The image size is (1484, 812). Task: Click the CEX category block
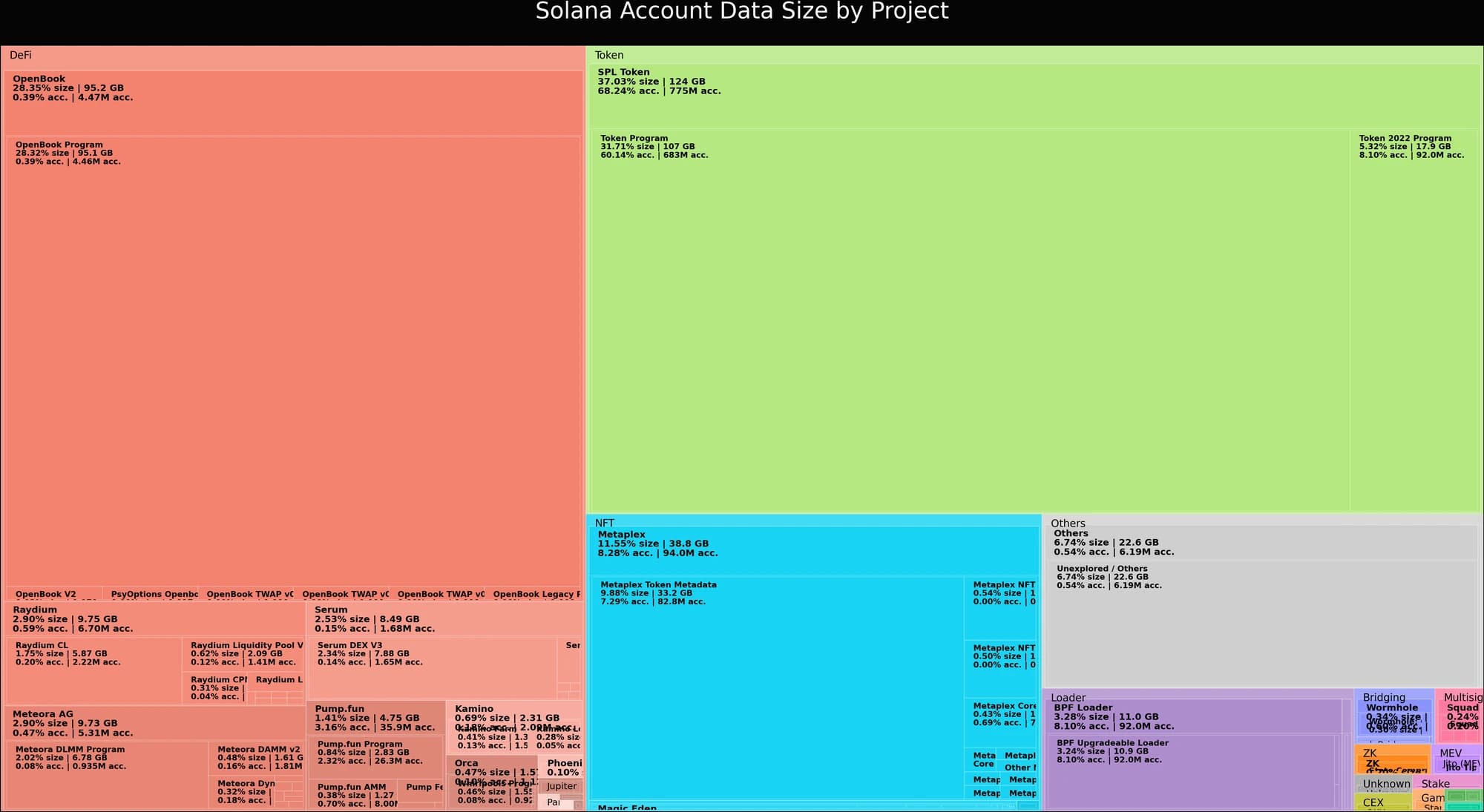pyautogui.click(x=1383, y=802)
